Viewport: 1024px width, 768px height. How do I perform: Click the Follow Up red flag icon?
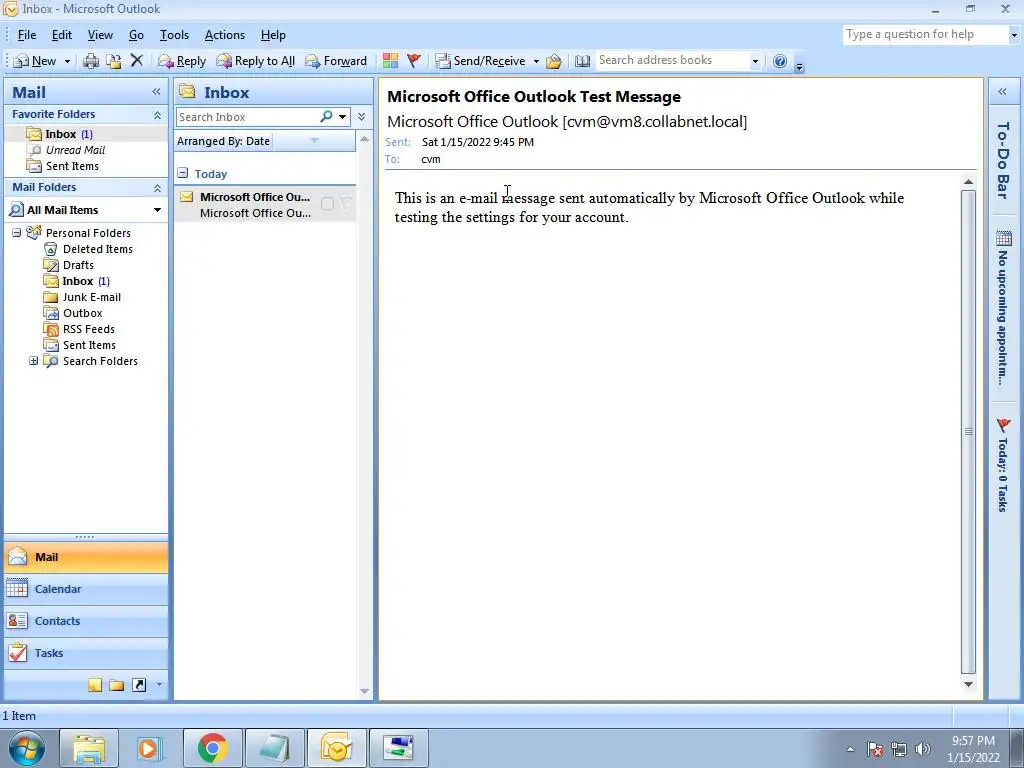[x=413, y=61]
